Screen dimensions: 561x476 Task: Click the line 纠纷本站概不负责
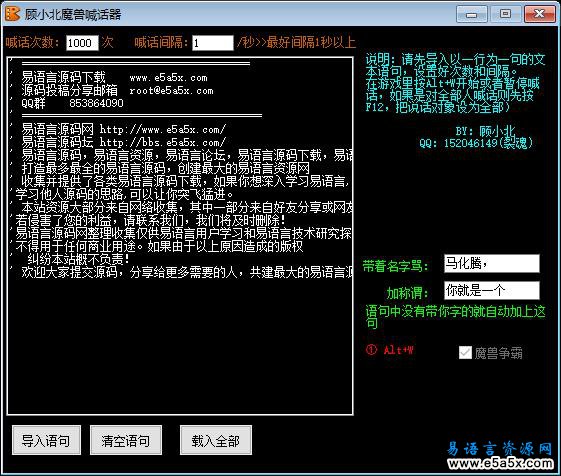(78, 259)
